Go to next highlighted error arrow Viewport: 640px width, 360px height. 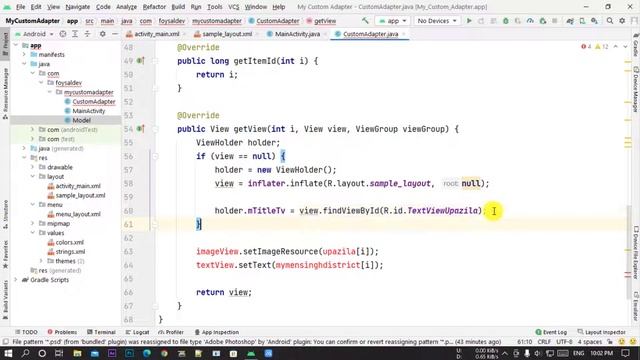[x=625, y=47]
